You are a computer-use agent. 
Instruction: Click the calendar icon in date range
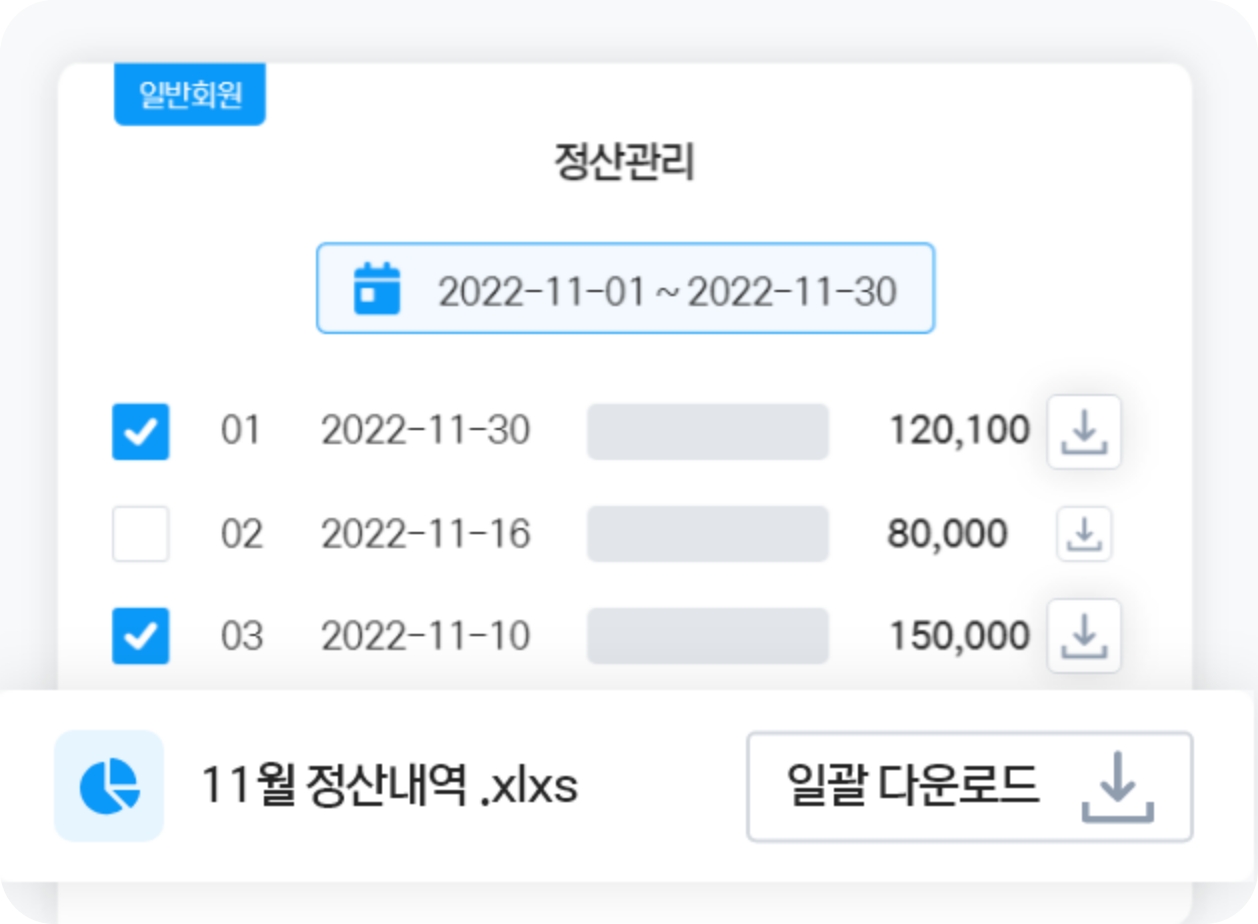[377, 289]
